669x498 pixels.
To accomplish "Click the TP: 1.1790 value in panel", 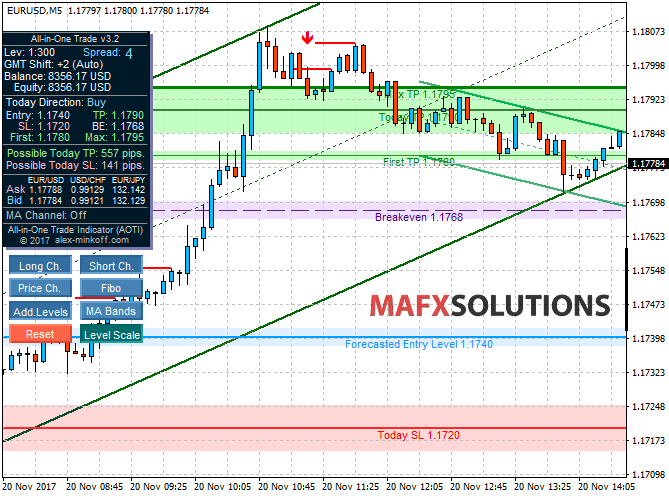I will click(118, 115).
